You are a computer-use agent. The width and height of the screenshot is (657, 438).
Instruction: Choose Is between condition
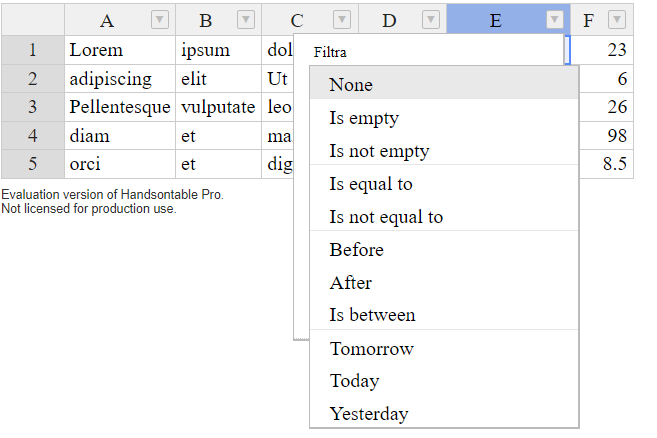tap(444, 315)
